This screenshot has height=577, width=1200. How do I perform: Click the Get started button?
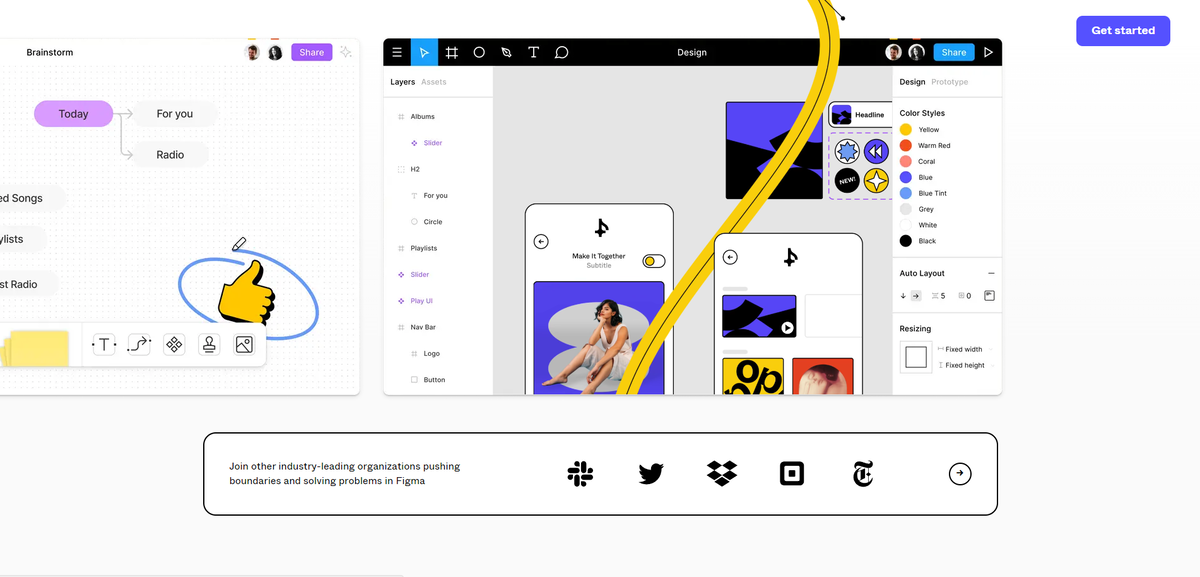1123,31
